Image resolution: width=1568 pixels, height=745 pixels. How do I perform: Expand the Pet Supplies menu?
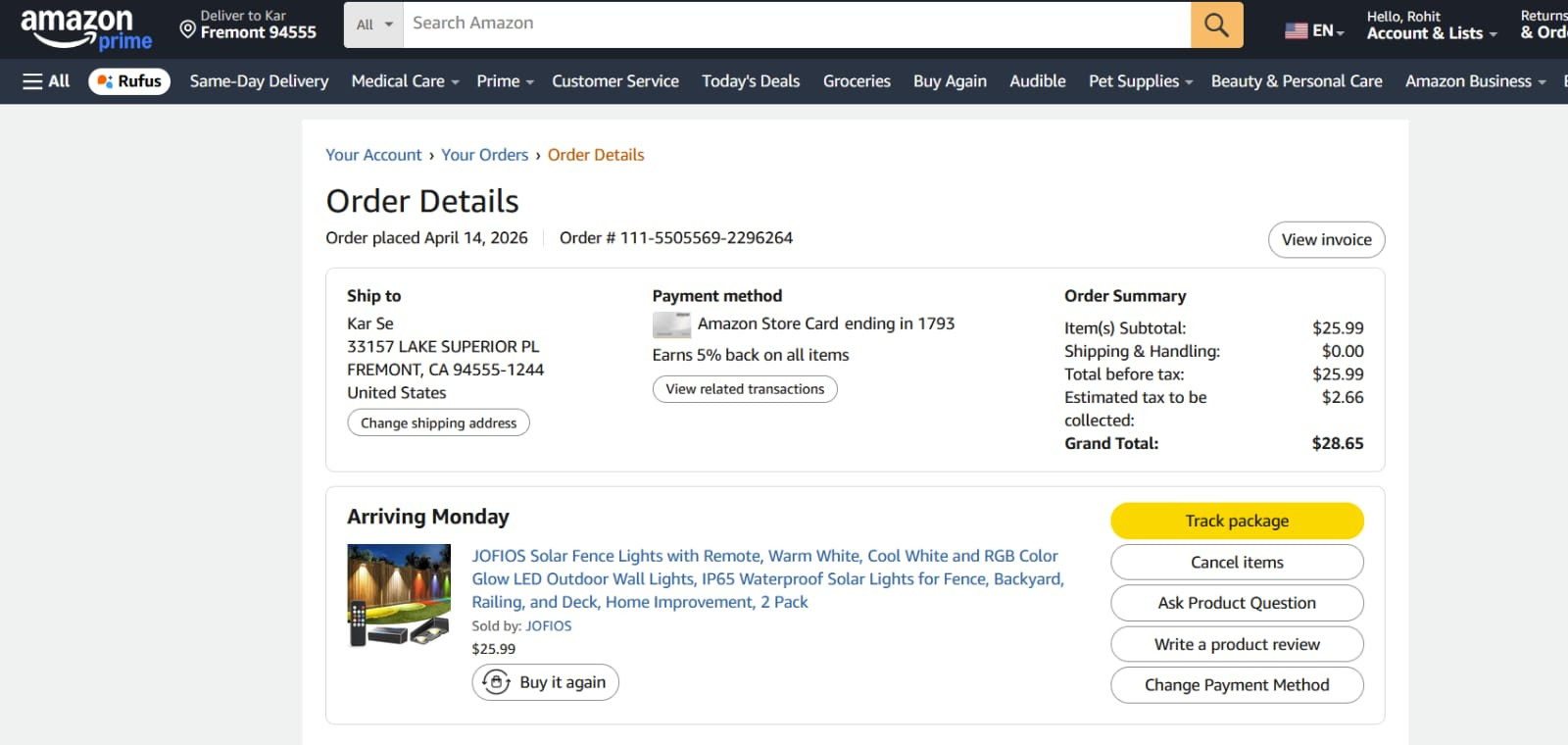pyautogui.click(x=1140, y=81)
